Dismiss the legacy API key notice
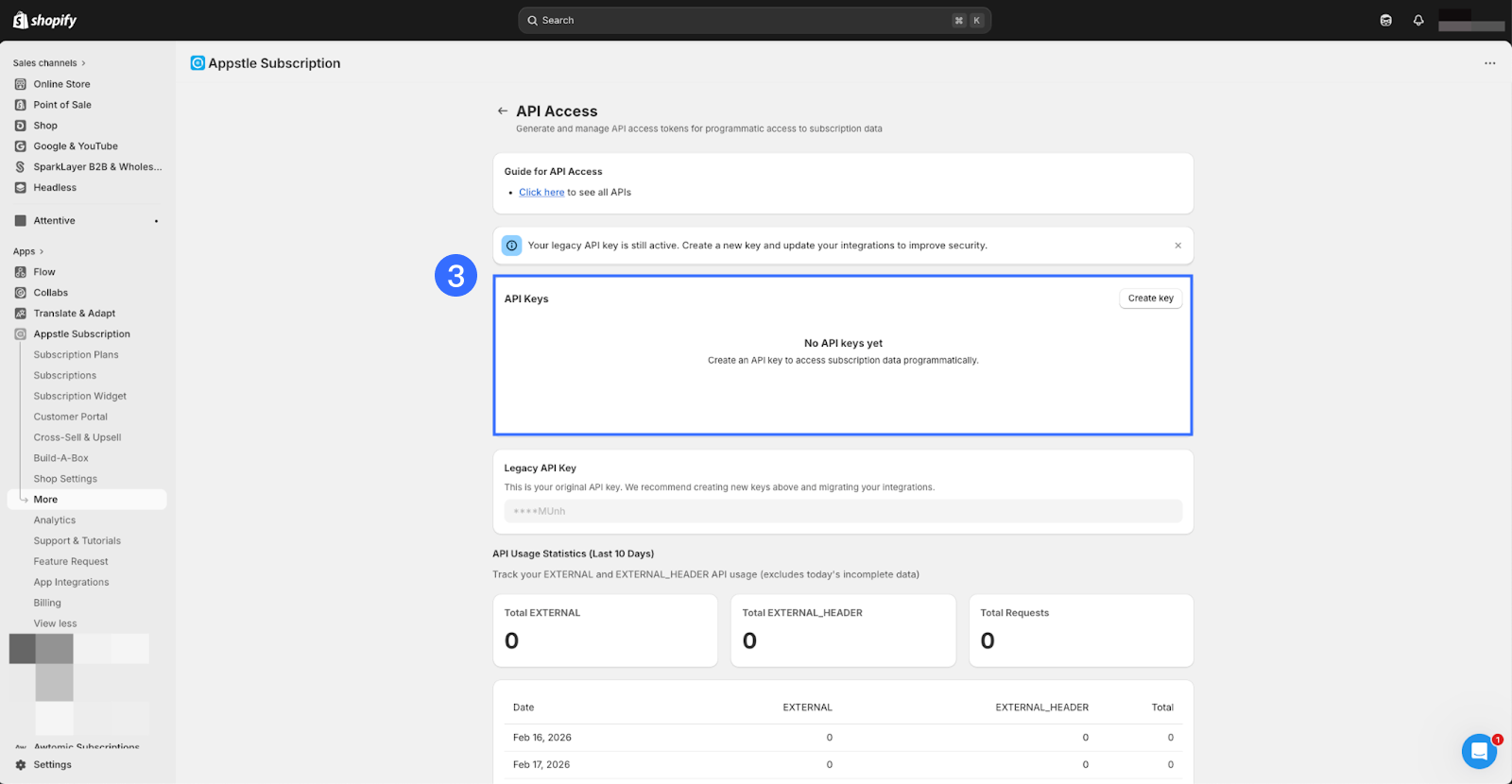 click(1177, 246)
